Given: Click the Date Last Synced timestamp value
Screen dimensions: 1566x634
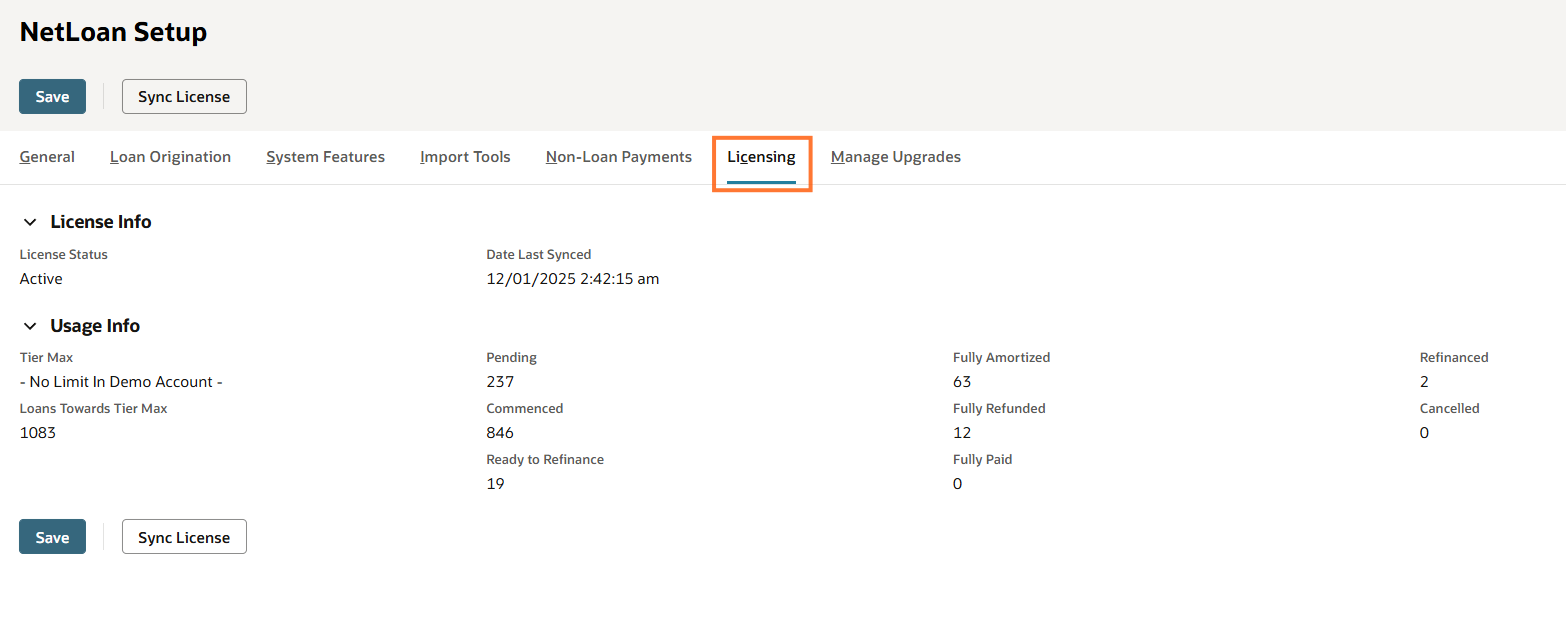Looking at the screenshot, I should pos(572,279).
